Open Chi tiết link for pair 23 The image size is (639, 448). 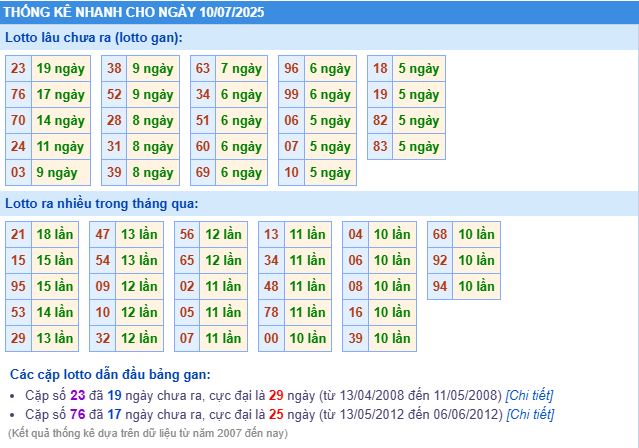[529, 395]
